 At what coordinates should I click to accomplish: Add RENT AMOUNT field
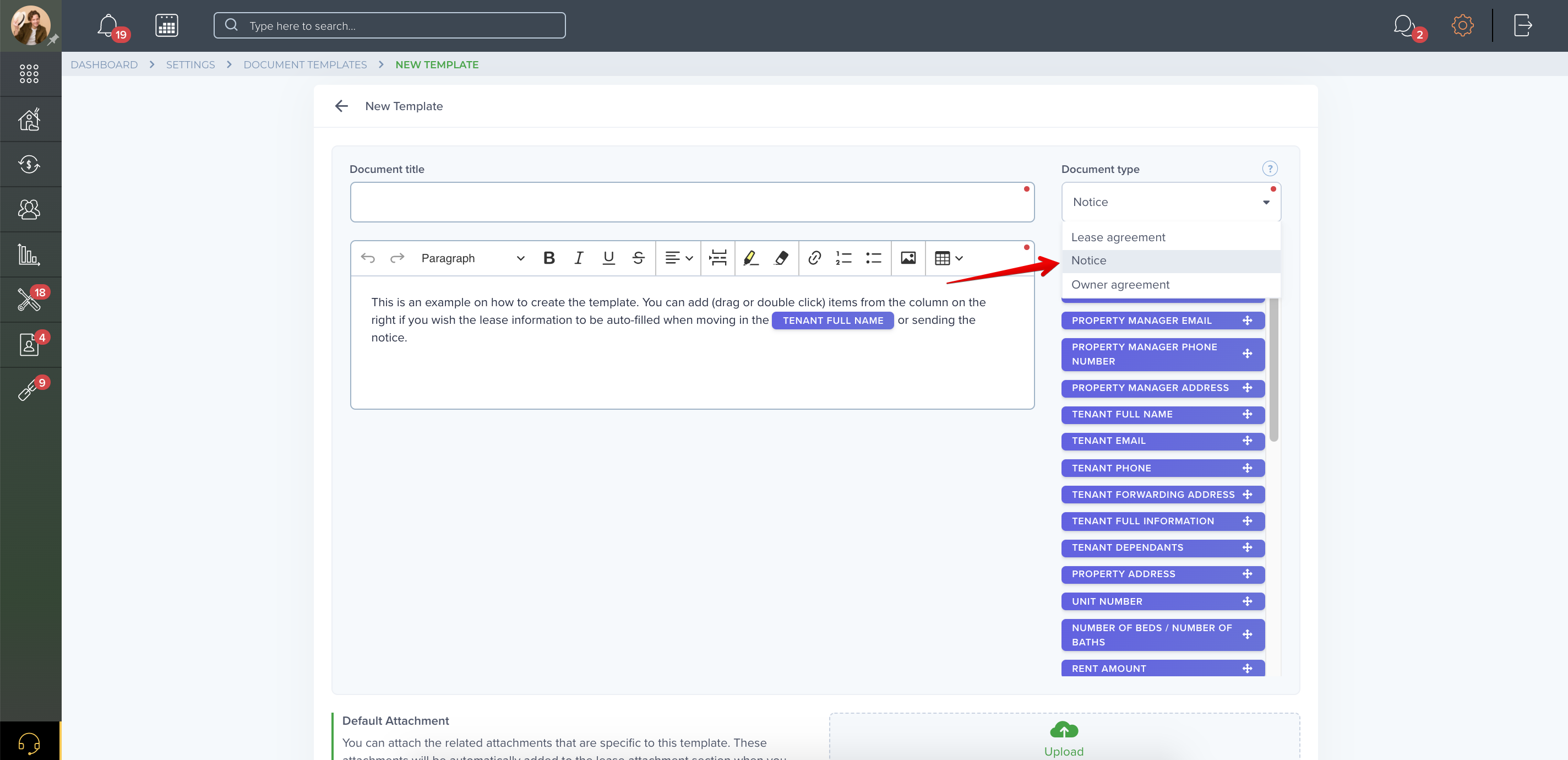[x=1163, y=668]
